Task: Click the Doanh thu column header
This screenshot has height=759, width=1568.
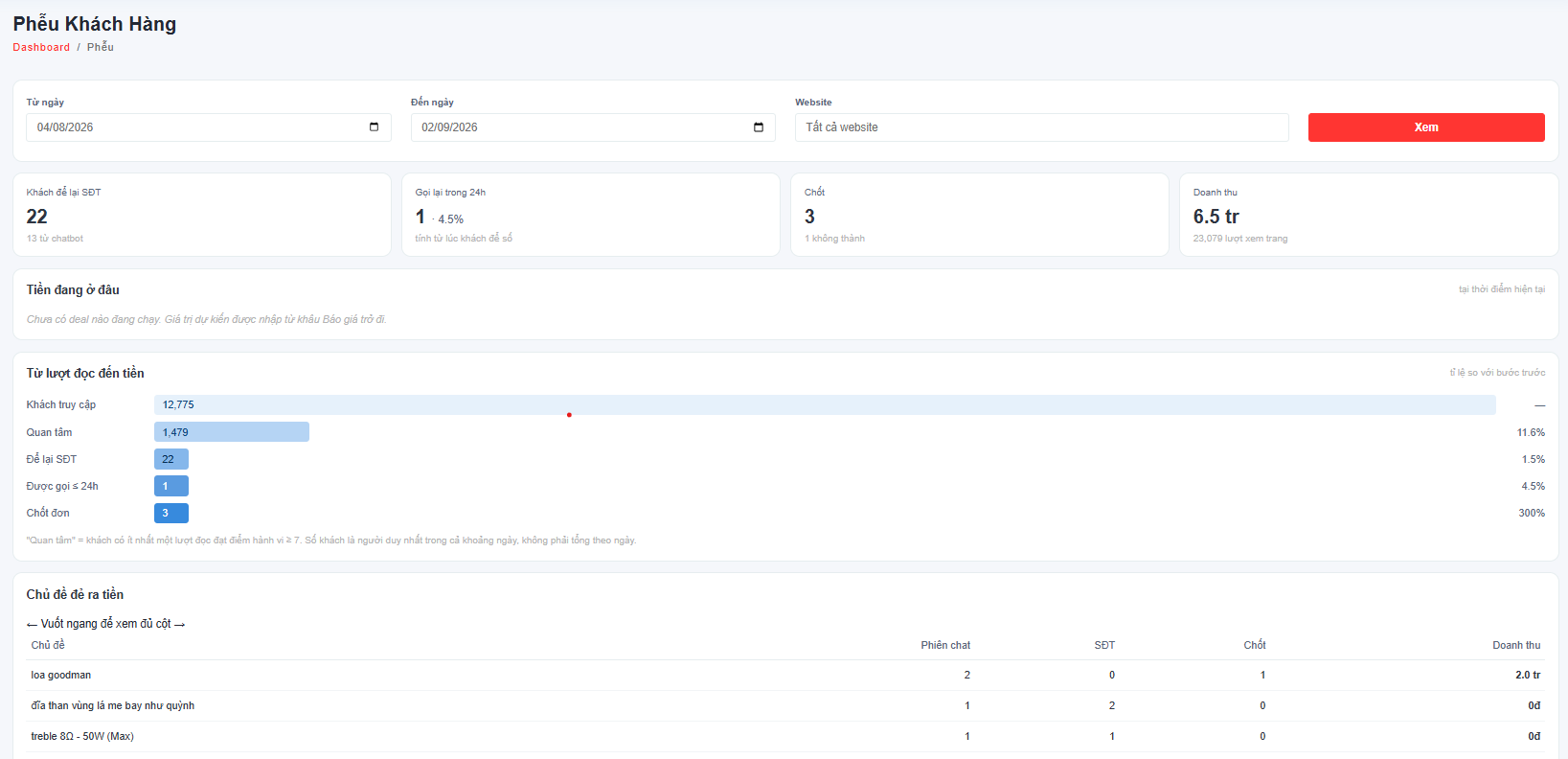Action: coord(1516,645)
